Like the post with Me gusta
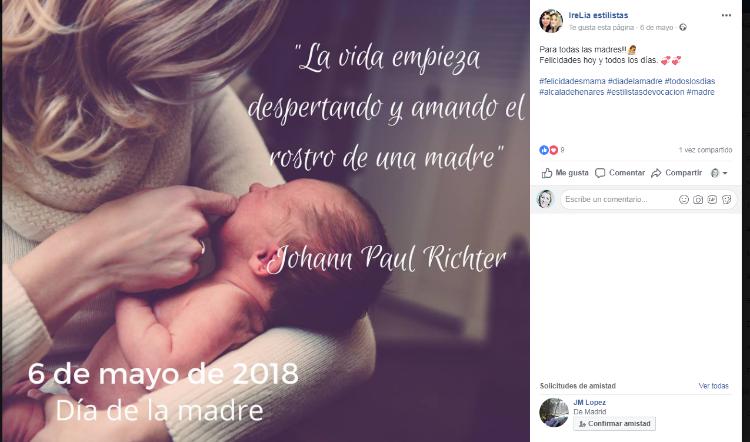Image resolution: width=750 pixels, height=442 pixels. tap(565, 173)
